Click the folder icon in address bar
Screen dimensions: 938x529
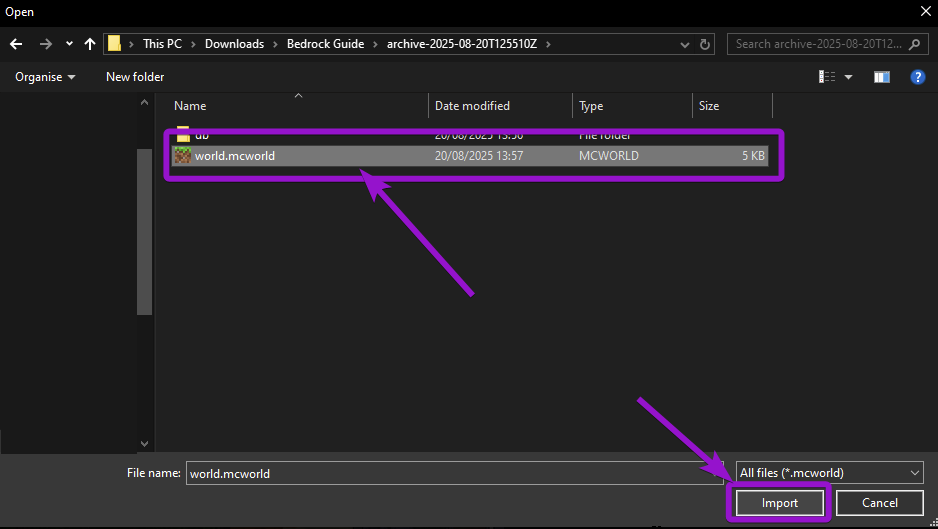[x=114, y=44]
